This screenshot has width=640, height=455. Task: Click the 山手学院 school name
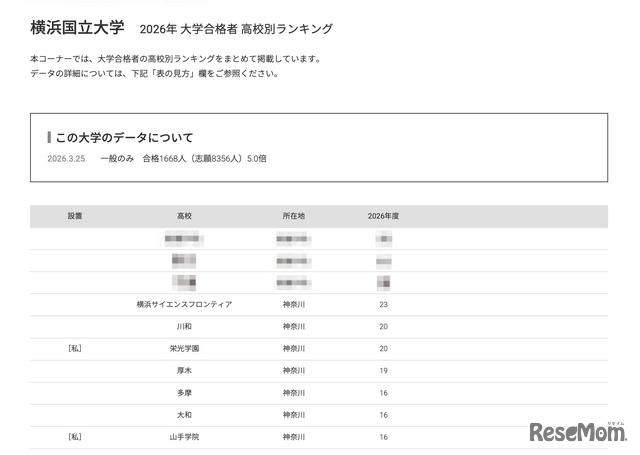[x=184, y=437]
